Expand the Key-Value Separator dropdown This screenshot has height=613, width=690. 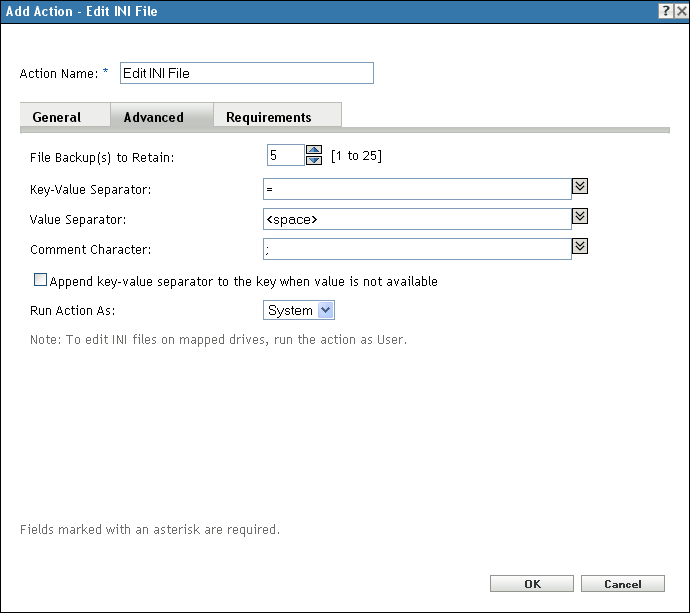tap(580, 186)
